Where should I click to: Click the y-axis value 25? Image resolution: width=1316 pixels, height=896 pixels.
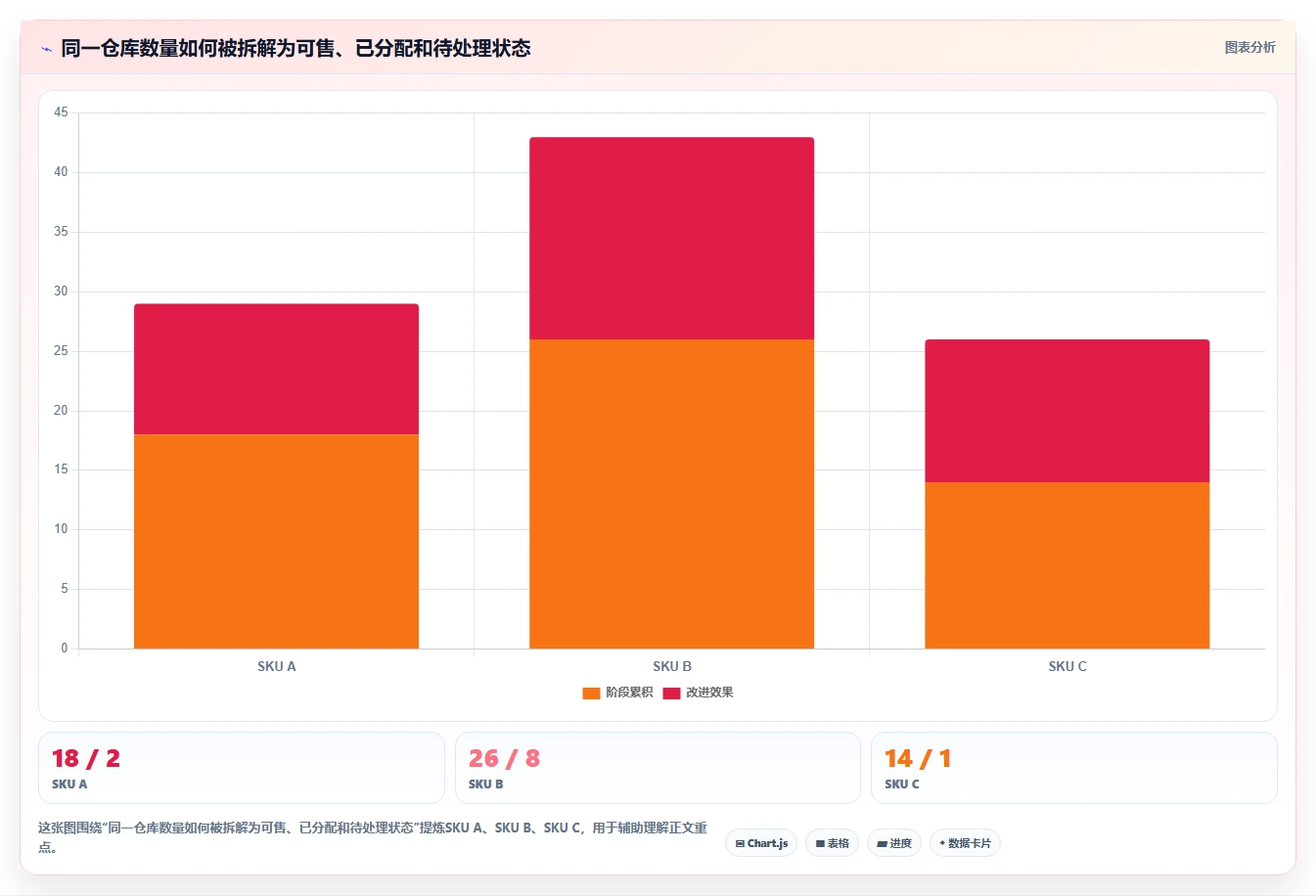[61, 351]
